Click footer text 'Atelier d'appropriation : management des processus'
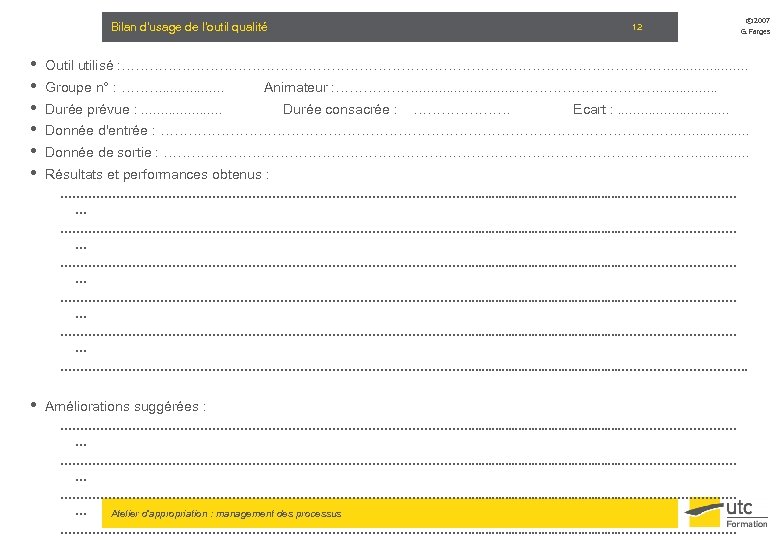This screenshot has width=780, height=540. click(226, 514)
